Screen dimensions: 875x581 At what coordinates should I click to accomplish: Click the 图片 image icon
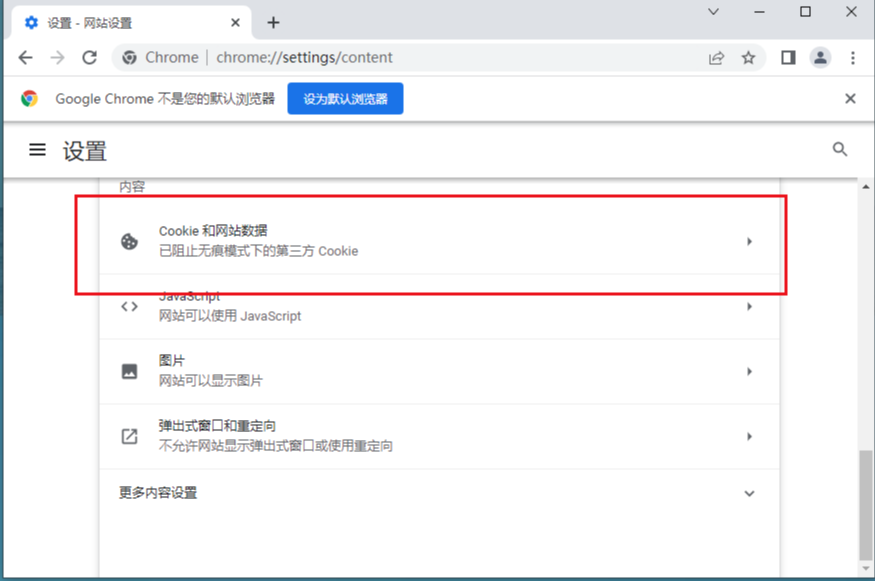tap(129, 371)
